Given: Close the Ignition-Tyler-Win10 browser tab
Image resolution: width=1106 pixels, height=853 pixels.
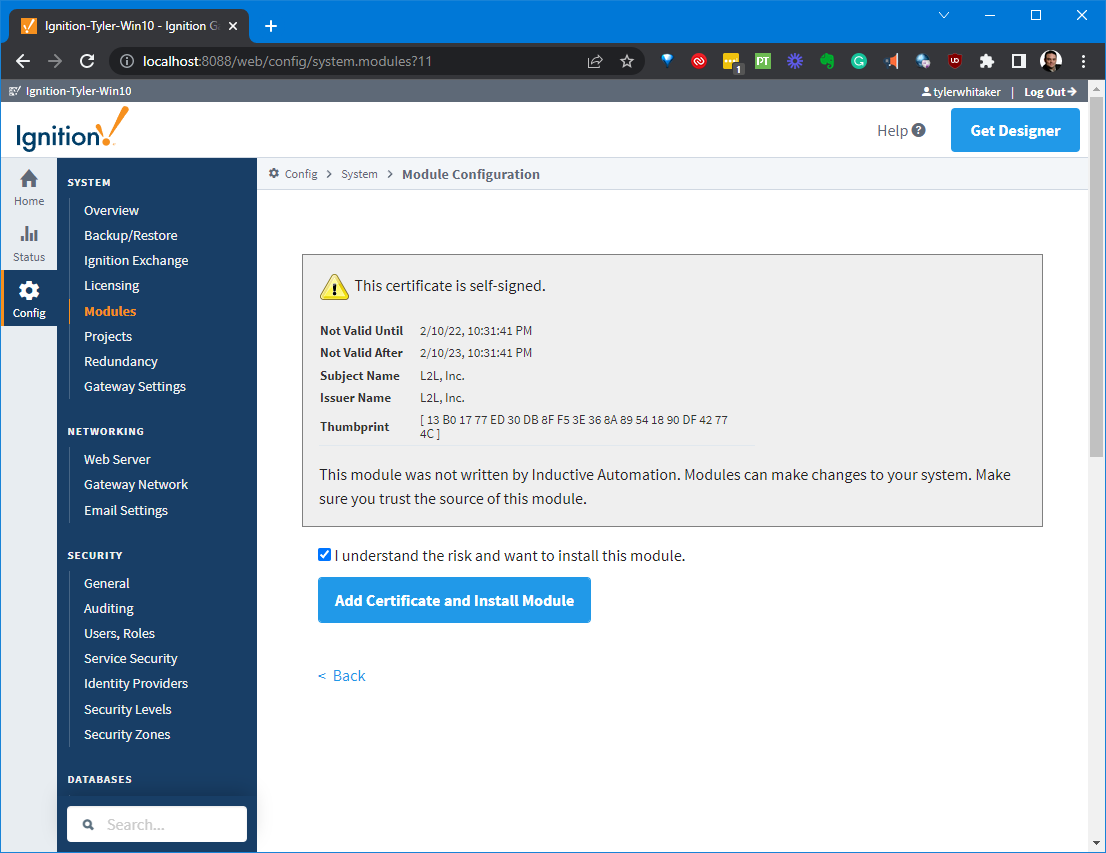Looking at the screenshot, I should pos(233,26).
